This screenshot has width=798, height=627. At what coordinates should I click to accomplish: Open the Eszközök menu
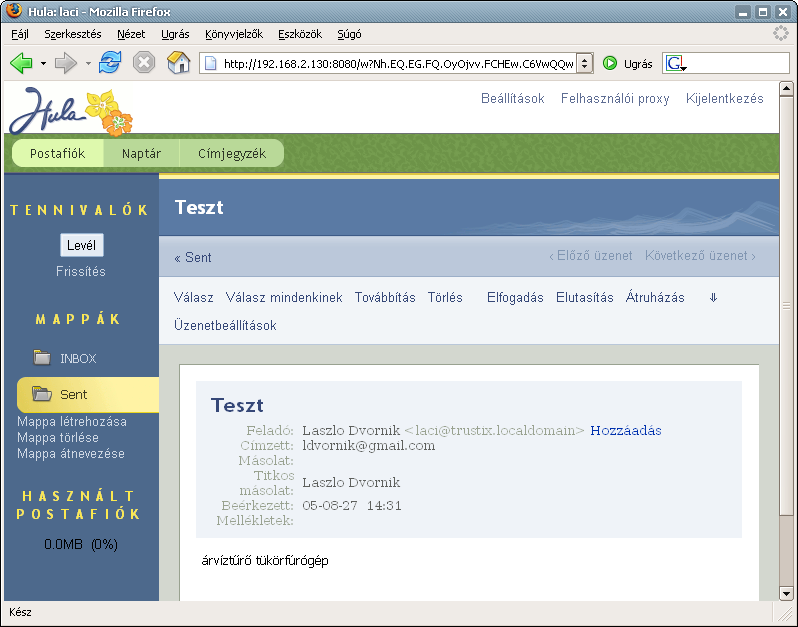(300, 34)
